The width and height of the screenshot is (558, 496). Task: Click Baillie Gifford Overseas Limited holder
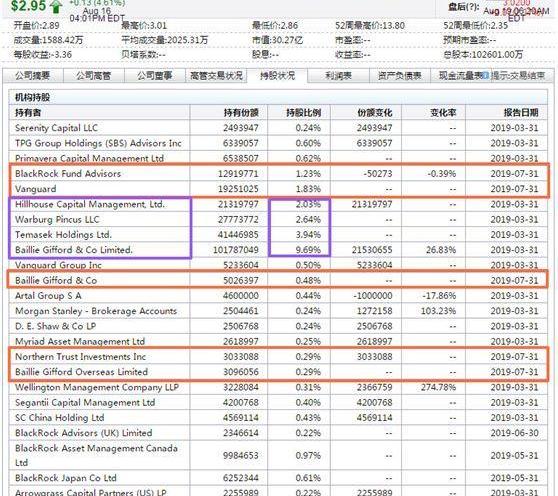coord(81,372)
